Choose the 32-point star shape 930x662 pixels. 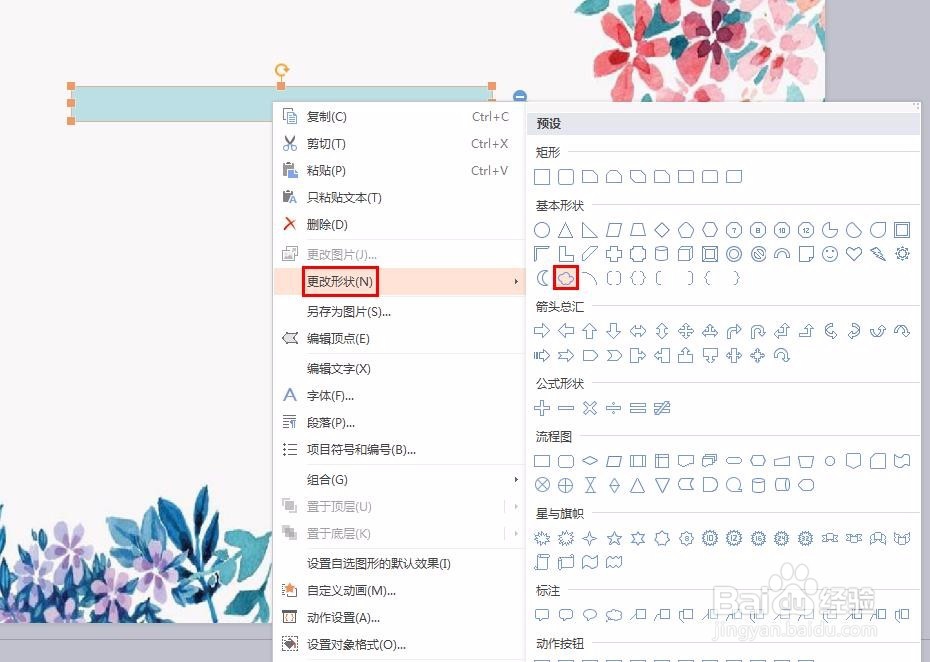(805, 538)
